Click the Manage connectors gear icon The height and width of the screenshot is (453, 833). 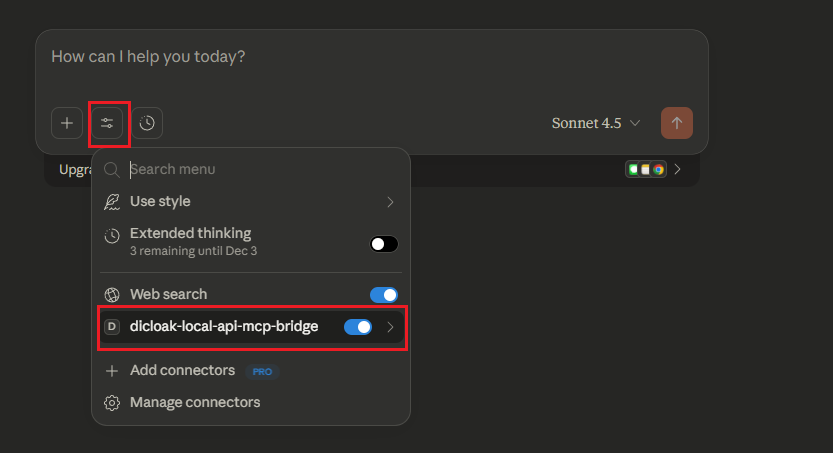pos(112,403)
